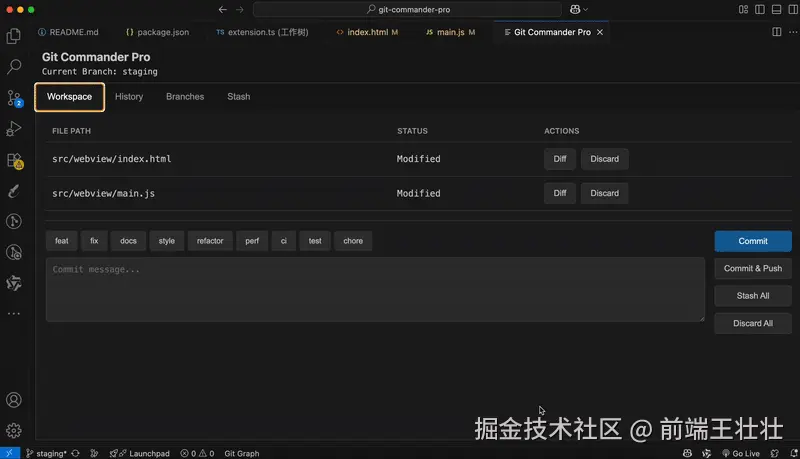Show Diff for src/webview/main.js
Image resolution: width=800 pixels, height=459 pixels.
(560, 193)
